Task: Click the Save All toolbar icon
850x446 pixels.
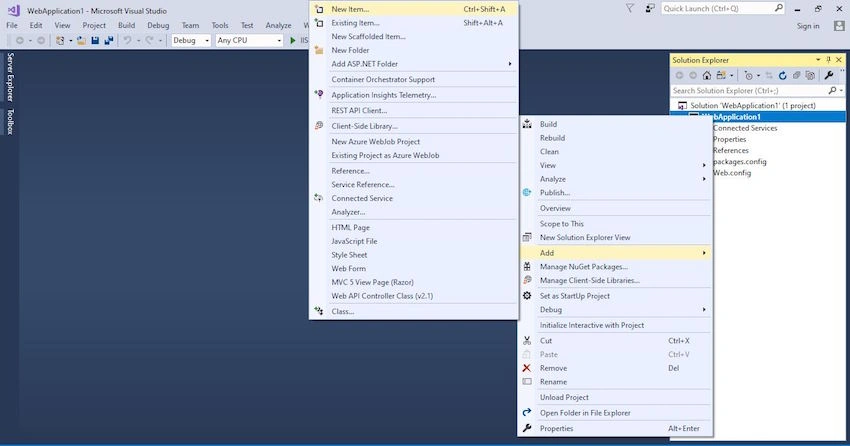Action: tap(109, 41)
